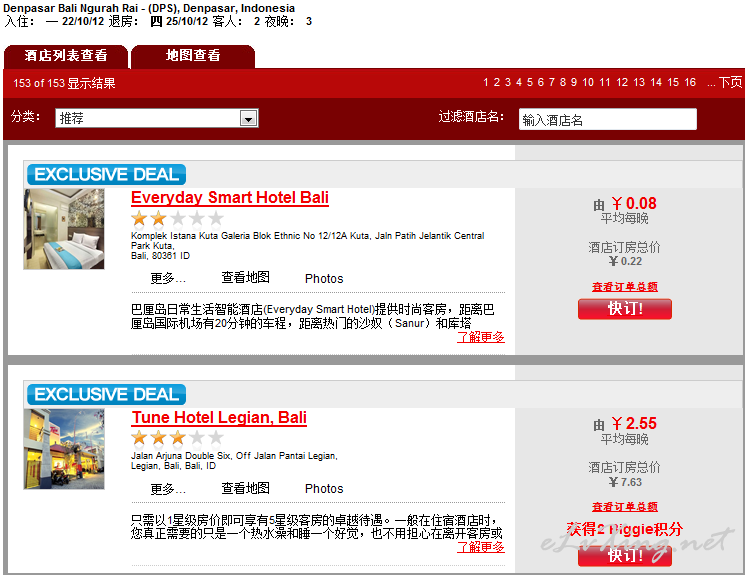Switch to the 酒店列表查看 tab
Screen dimensions: 745x575
pos(66,56)
